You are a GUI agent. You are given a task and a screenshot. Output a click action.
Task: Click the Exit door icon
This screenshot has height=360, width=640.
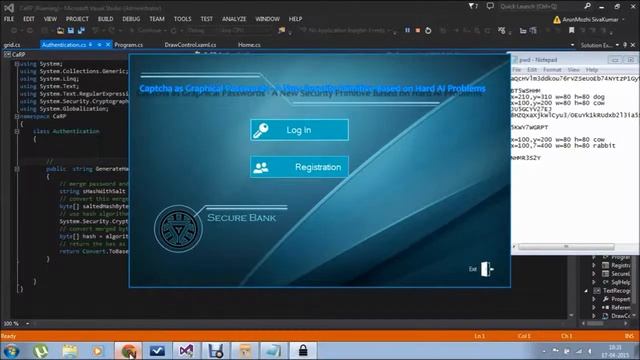click(487, 269)
